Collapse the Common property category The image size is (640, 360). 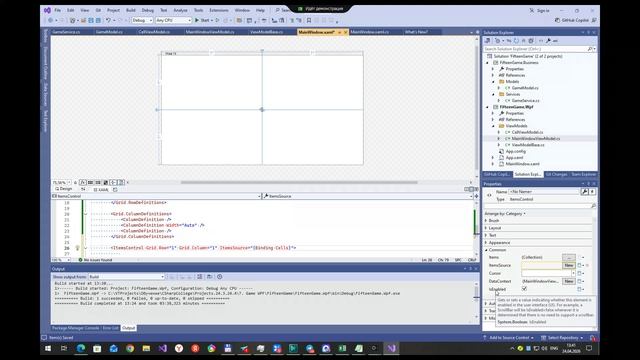(x=486, y=250)
